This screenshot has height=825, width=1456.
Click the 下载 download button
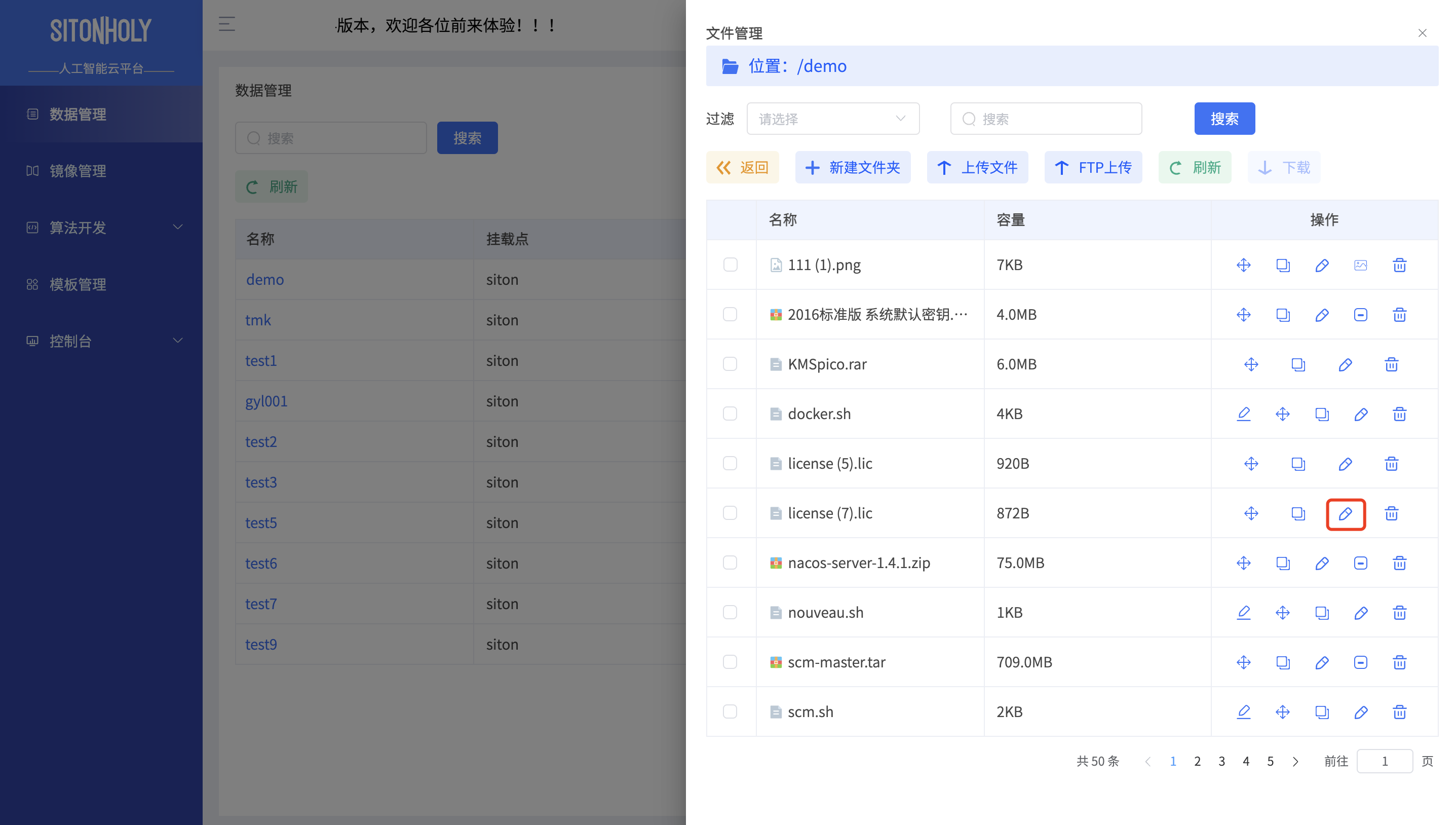[1284, 167]
